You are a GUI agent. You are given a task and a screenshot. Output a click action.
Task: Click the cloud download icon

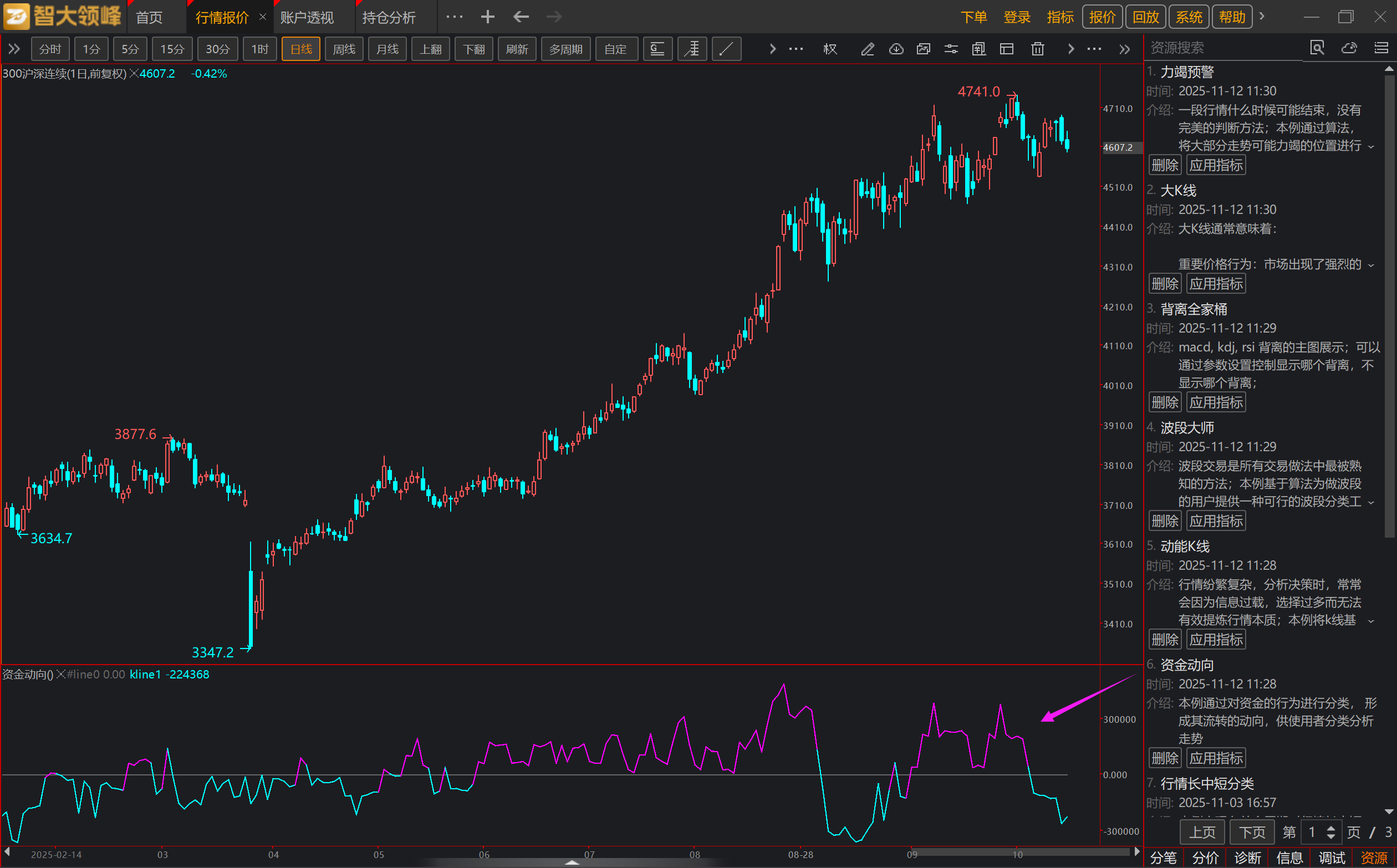coord(896,49)
